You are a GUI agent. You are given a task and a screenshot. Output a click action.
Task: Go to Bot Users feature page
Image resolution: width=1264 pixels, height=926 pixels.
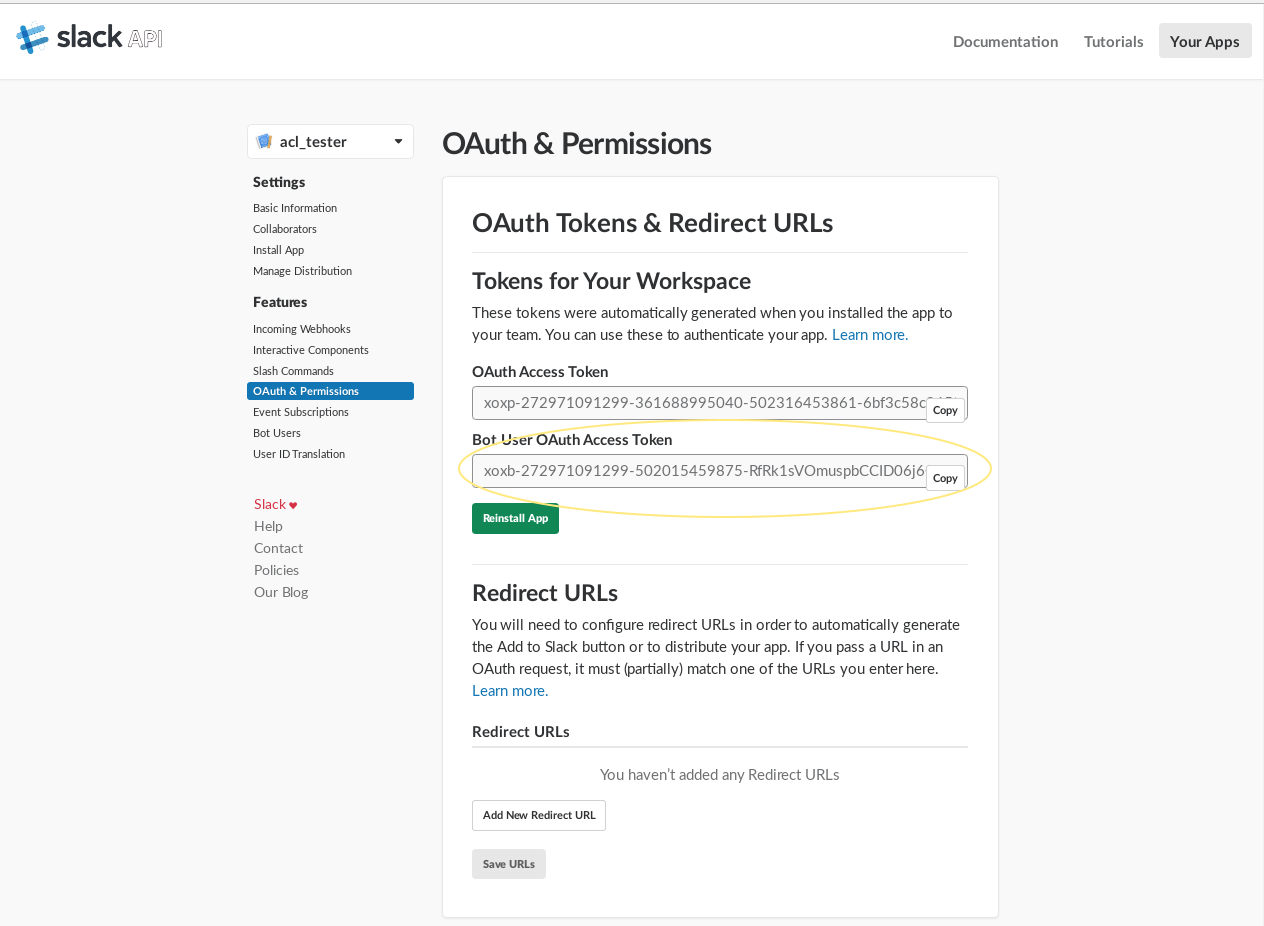pyautogui.click(x=277, y=433)
